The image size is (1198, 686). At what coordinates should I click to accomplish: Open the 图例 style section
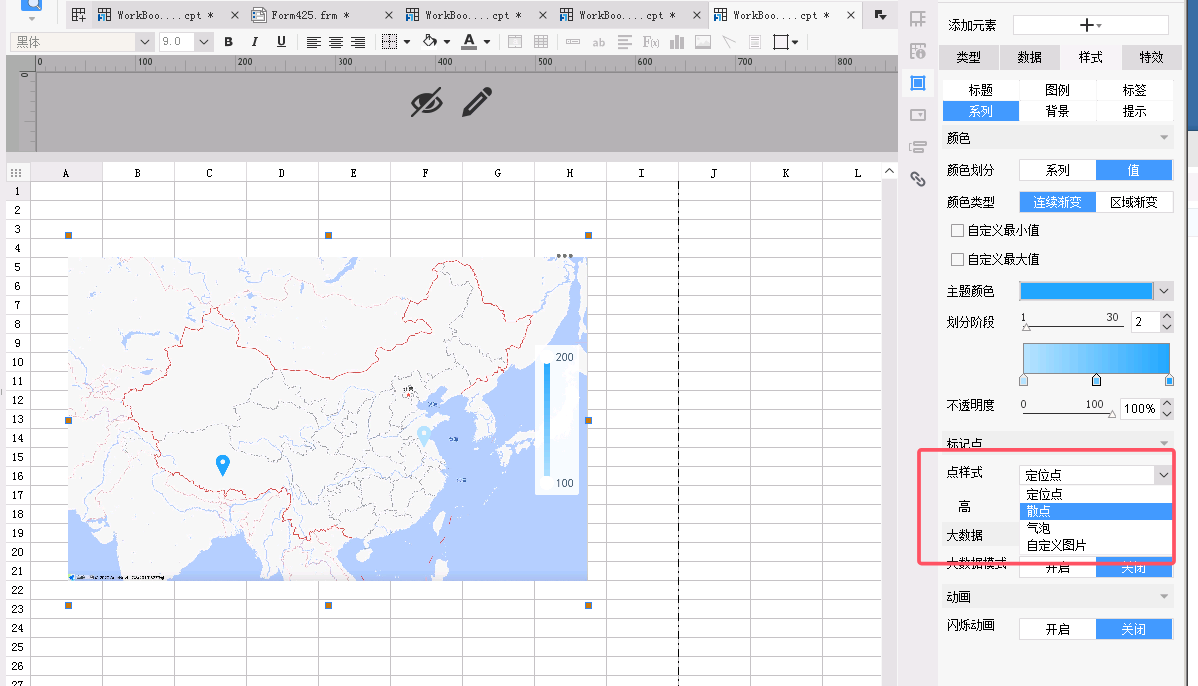point(1057,90)
